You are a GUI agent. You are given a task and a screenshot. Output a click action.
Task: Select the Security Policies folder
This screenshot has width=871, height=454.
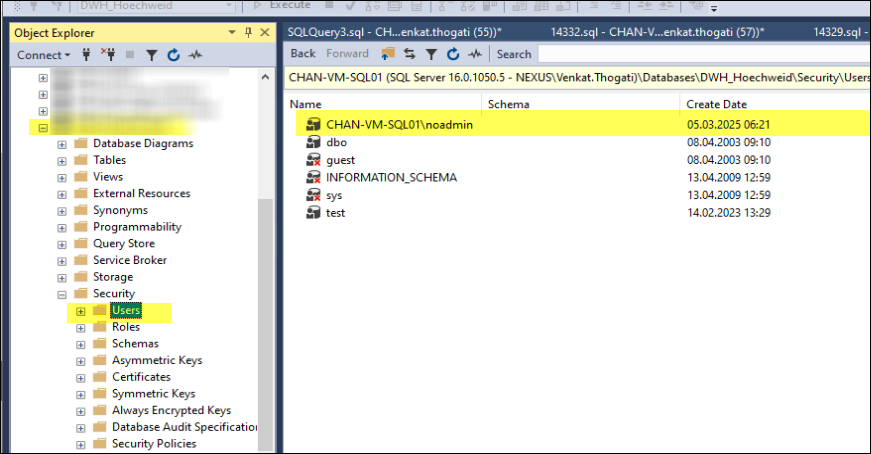154,443
